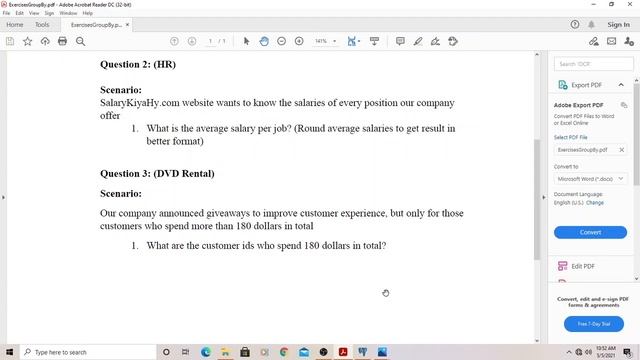Screen dimensions: 640x360
Task: Click the tools search field
Action: pos(593,64)
